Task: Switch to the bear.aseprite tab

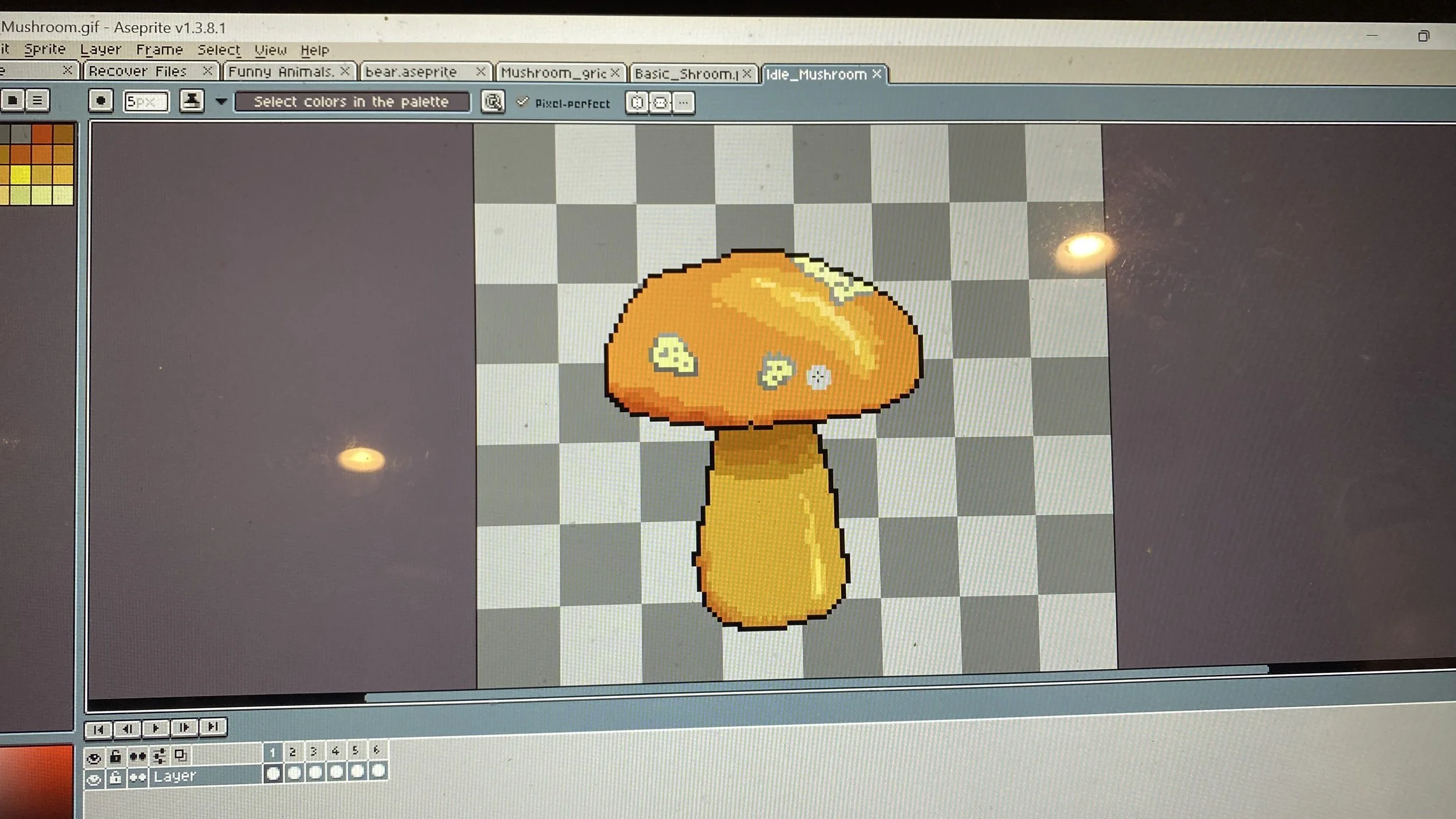Action: point(411,72)
